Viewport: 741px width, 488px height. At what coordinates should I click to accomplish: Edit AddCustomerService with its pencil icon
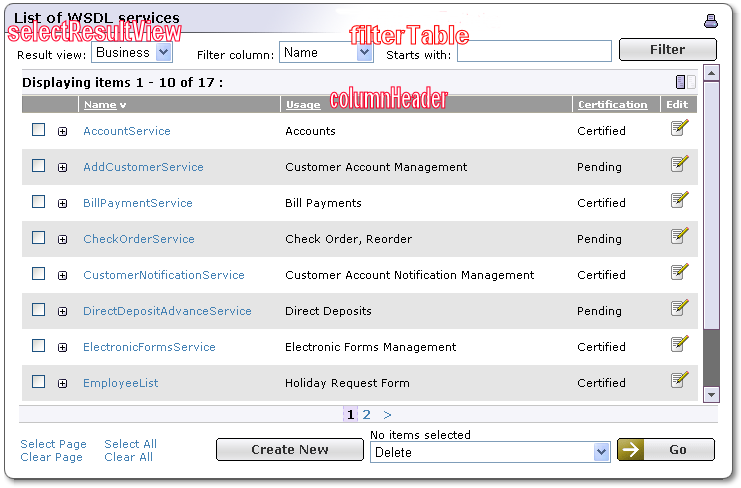pos(679,164)
